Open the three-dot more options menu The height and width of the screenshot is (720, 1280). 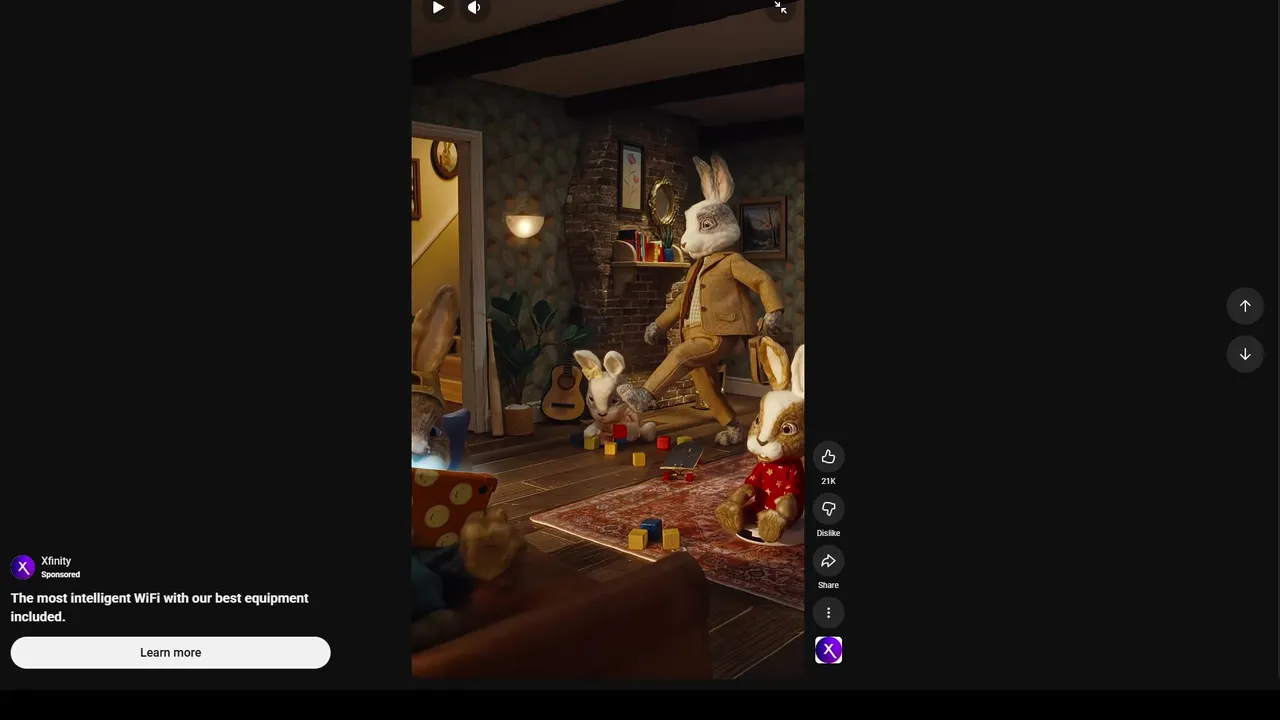(x=828, y=613)
